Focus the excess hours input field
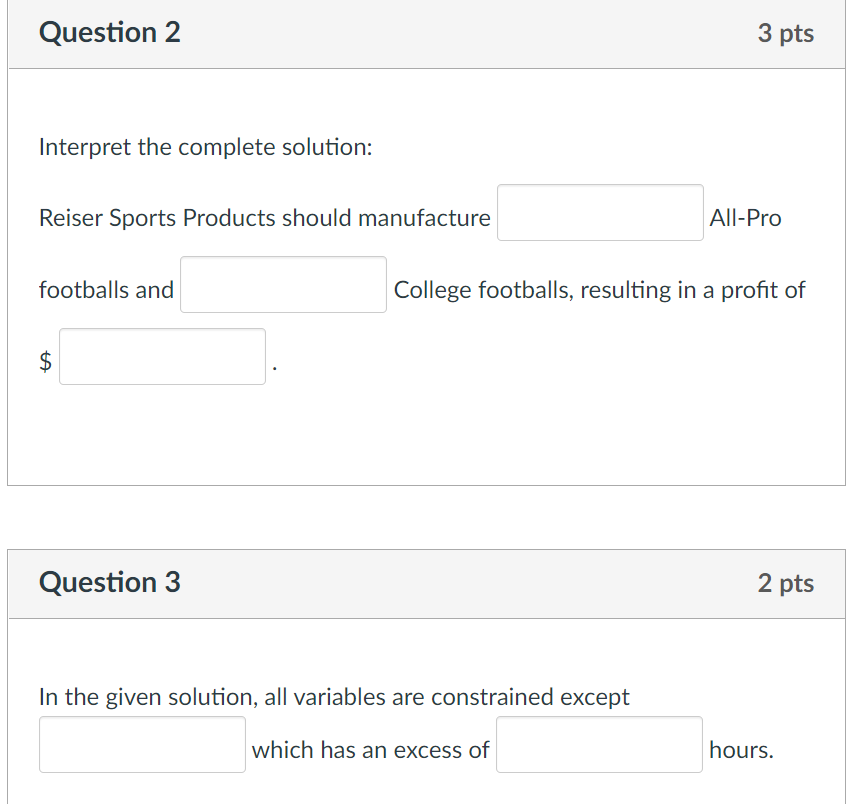Screen dimensions: 846x804 coord(599,745)
